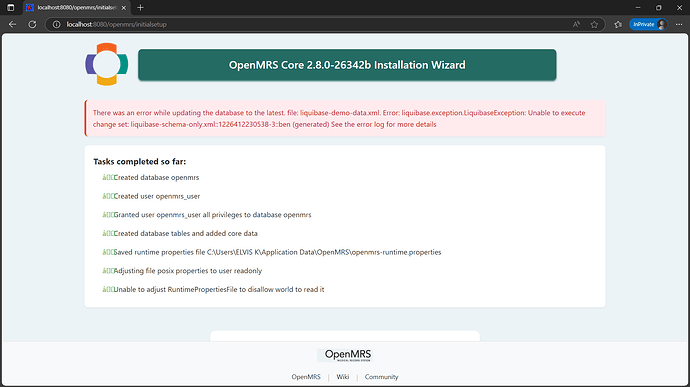This screenshot has height=387, width=690.
Task: Click 'Unable to adjust RuntimePropertiesFile' entry
Action: [213, 289]
